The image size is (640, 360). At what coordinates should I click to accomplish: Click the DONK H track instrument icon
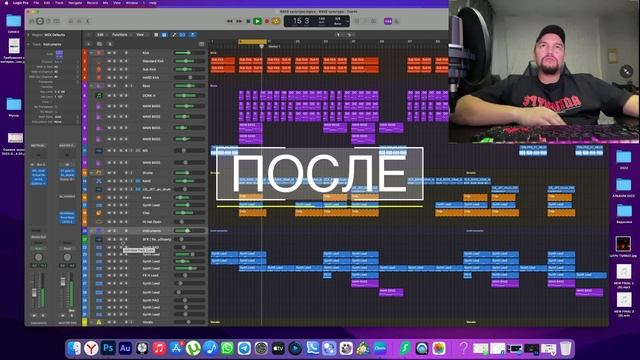coord(99,96)
